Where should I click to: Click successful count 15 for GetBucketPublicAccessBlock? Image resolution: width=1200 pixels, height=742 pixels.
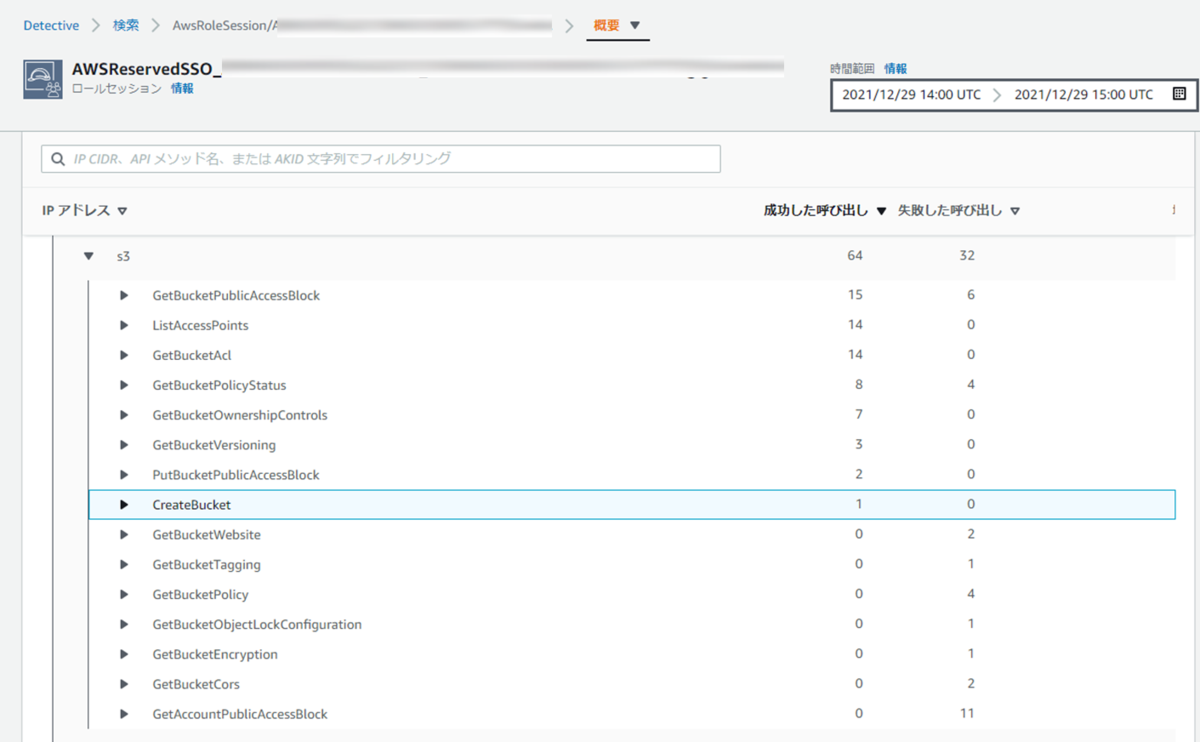(855, 295)
